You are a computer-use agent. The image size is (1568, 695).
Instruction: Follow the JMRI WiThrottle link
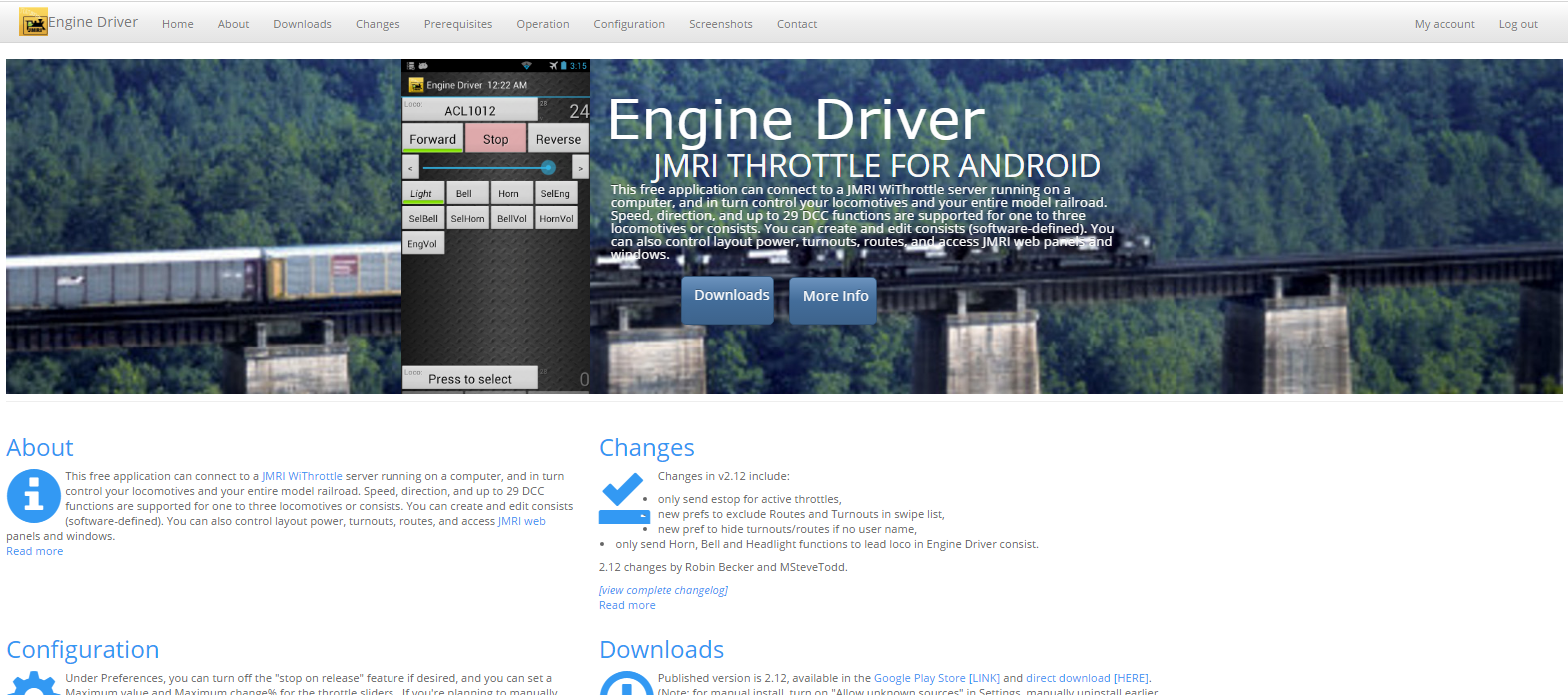click(302, 476)
